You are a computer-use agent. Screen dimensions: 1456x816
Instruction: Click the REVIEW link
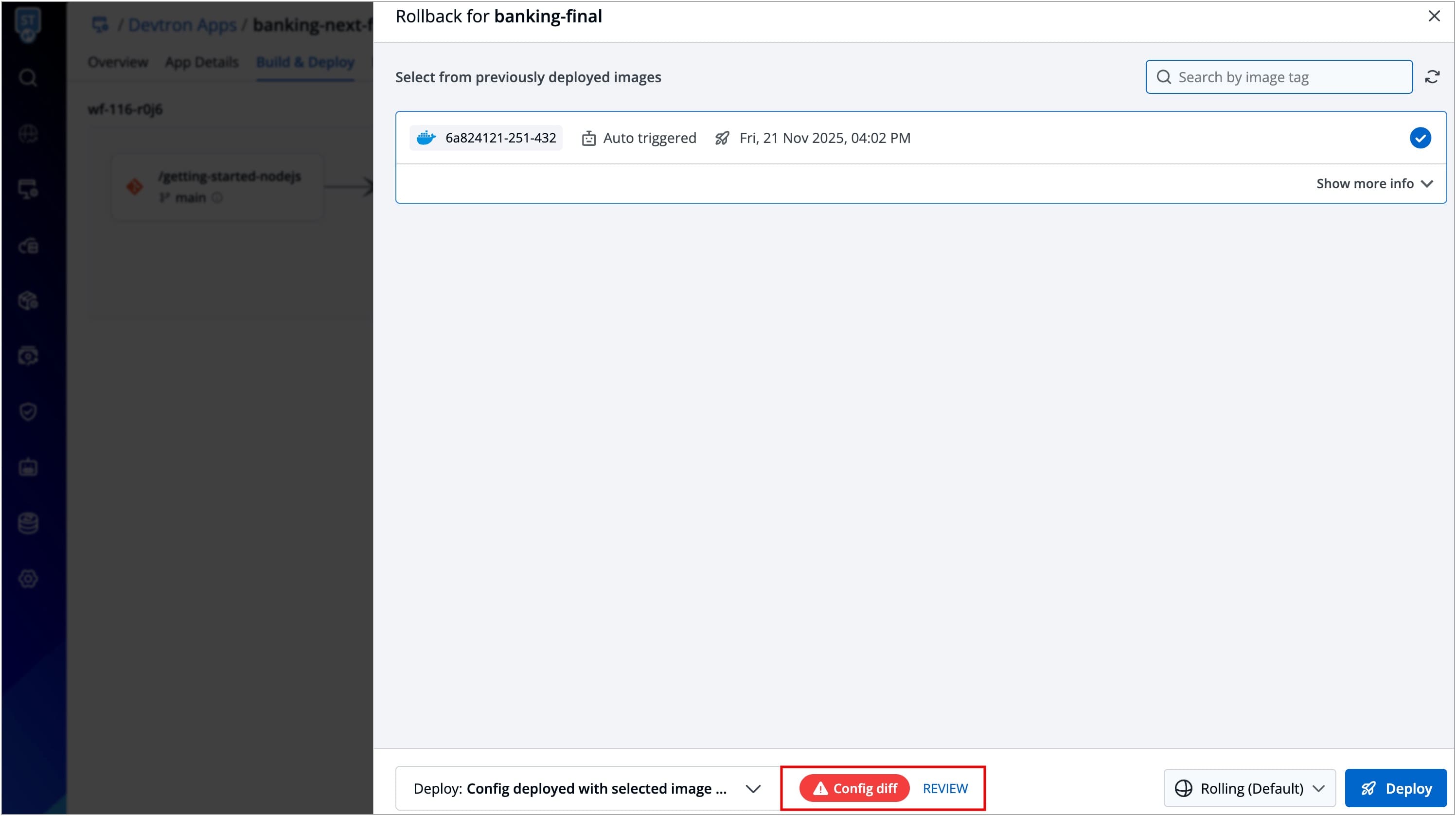click(944, 788)
